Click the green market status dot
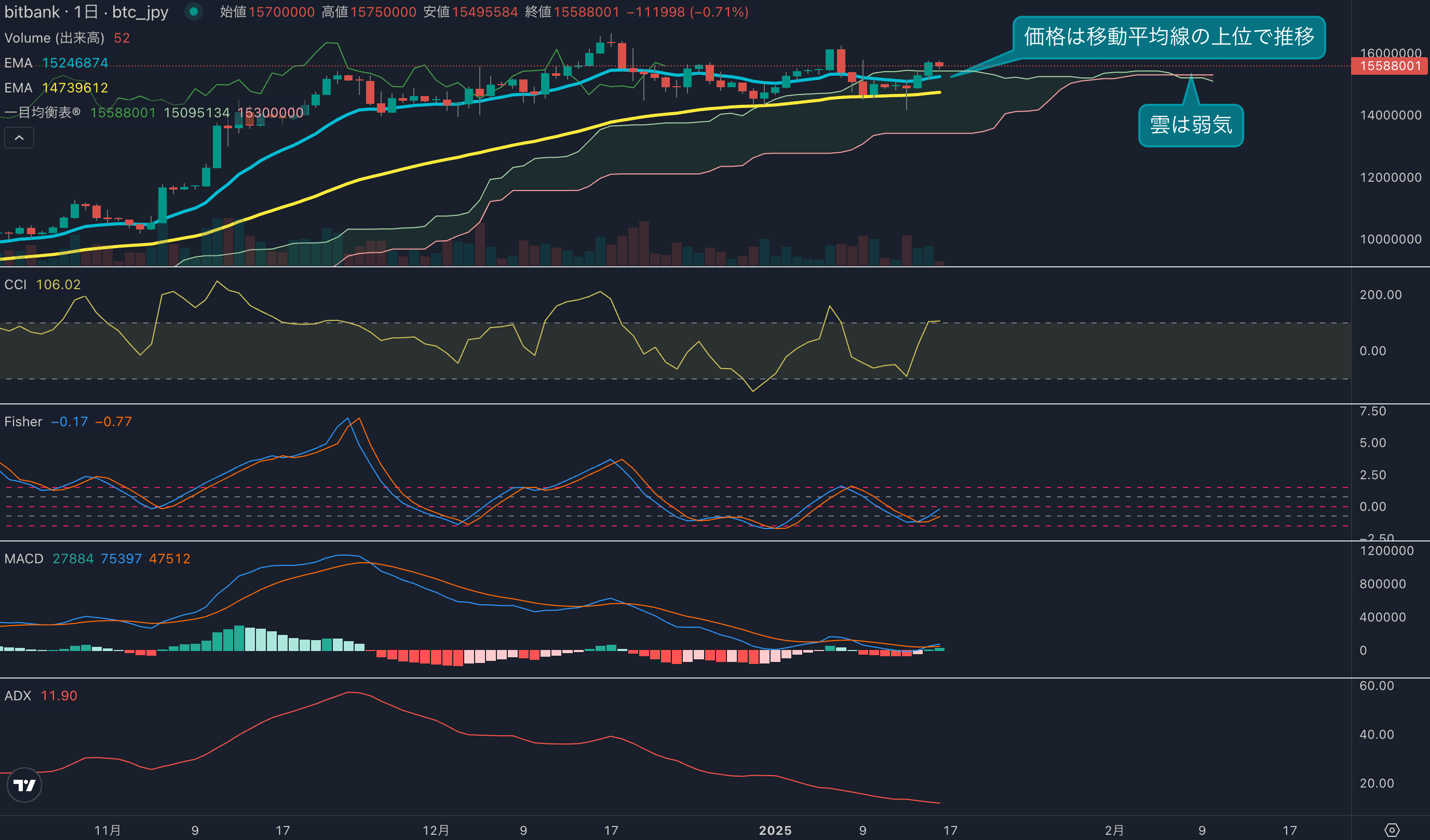The height and width of the screenshot is (840, 1430). (x=194, y=11)
